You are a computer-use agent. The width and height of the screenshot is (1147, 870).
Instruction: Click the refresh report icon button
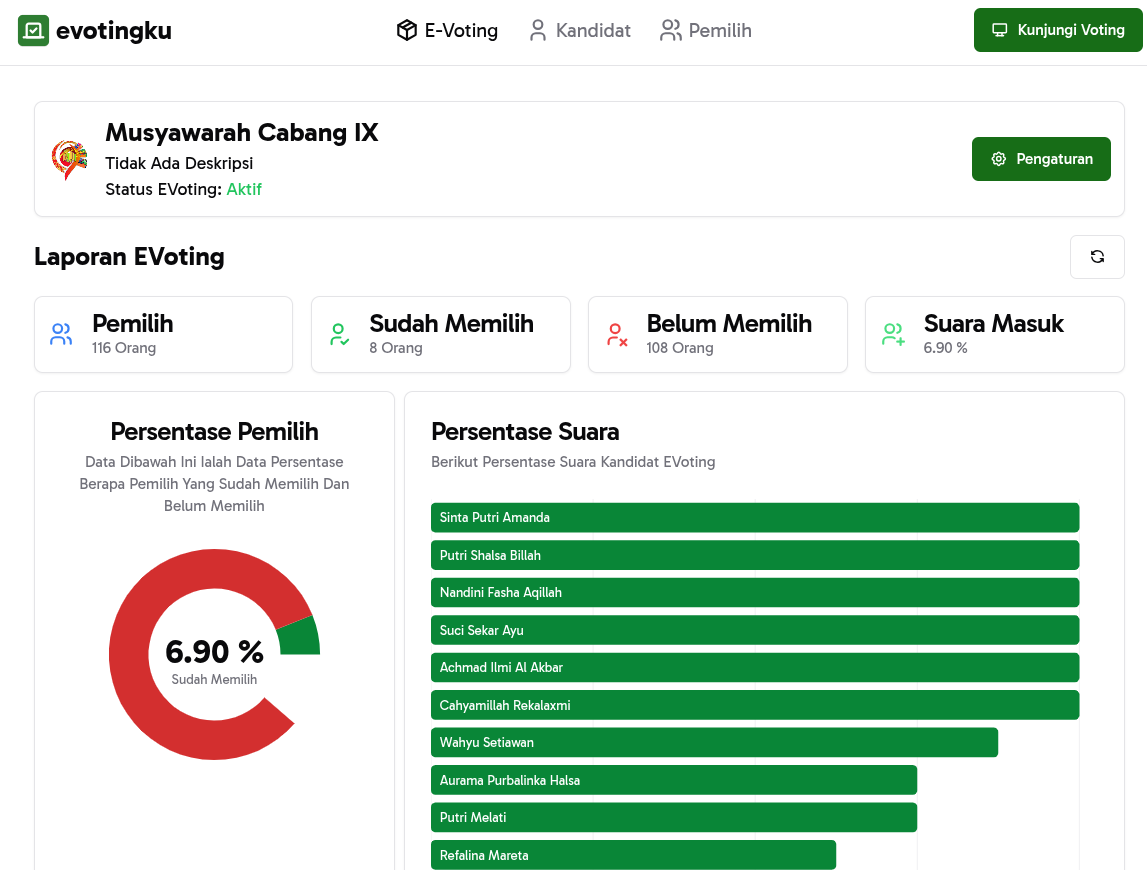[x=1097, y=257]
